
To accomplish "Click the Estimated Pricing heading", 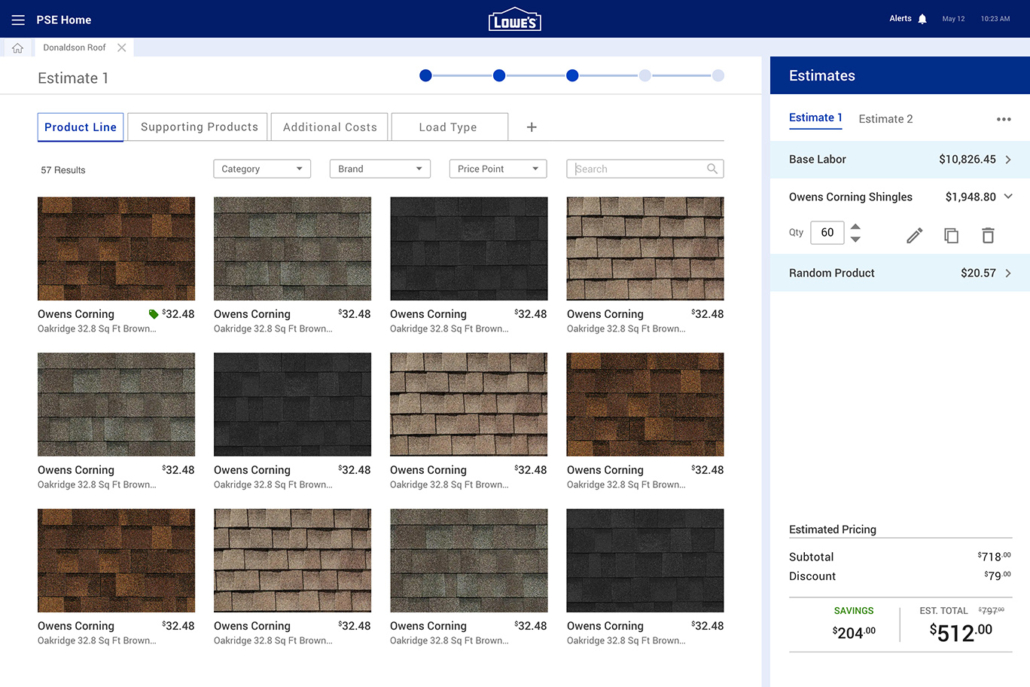I will coord(832,529).
